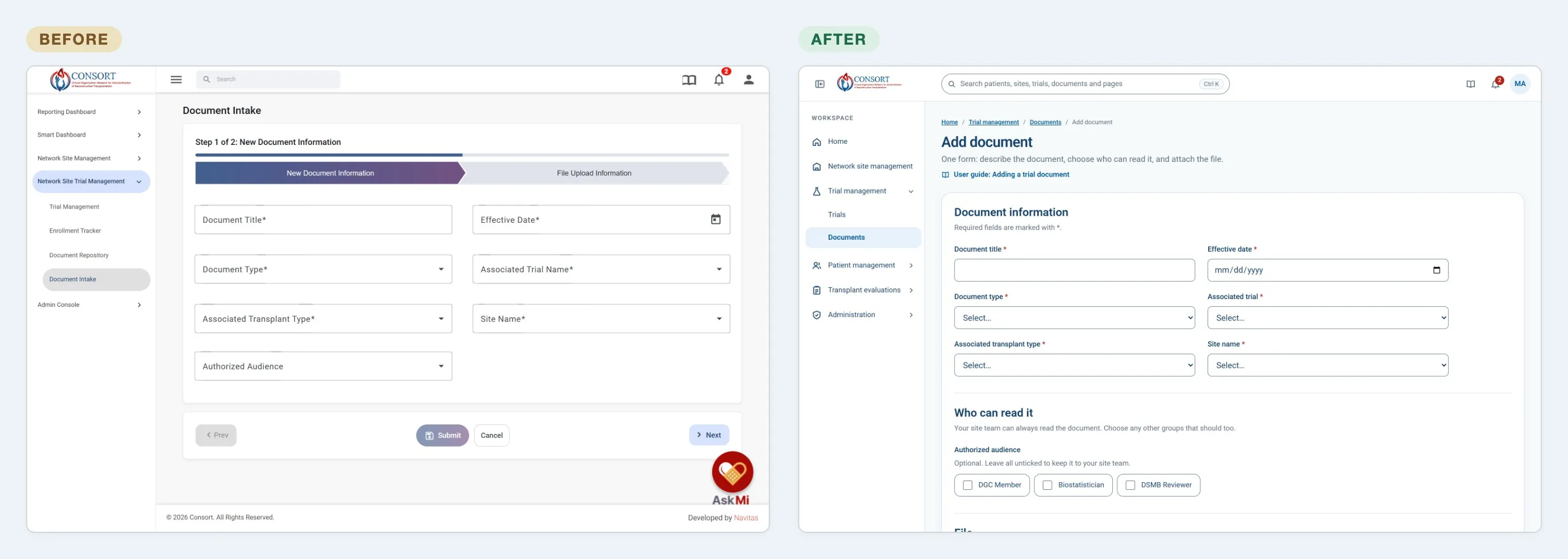The width and height of the screenshot is (1568, 559).
Task: Expand Patient management in After sidebar
Action: point(862,265)
